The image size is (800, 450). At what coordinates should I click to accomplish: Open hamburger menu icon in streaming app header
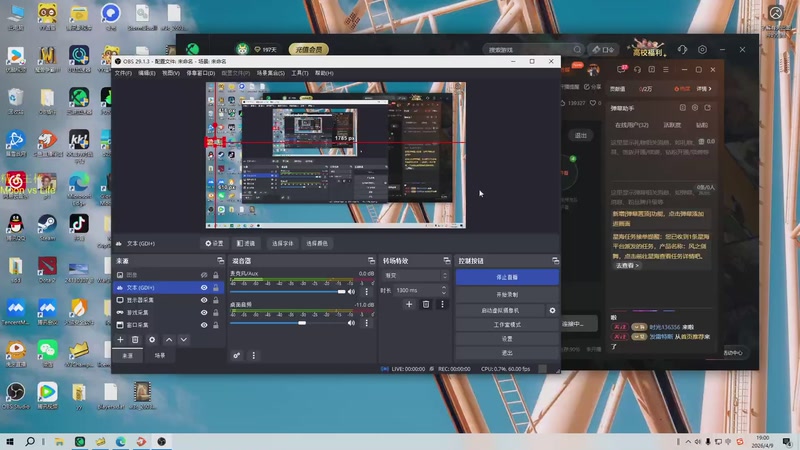click(666, 69)
